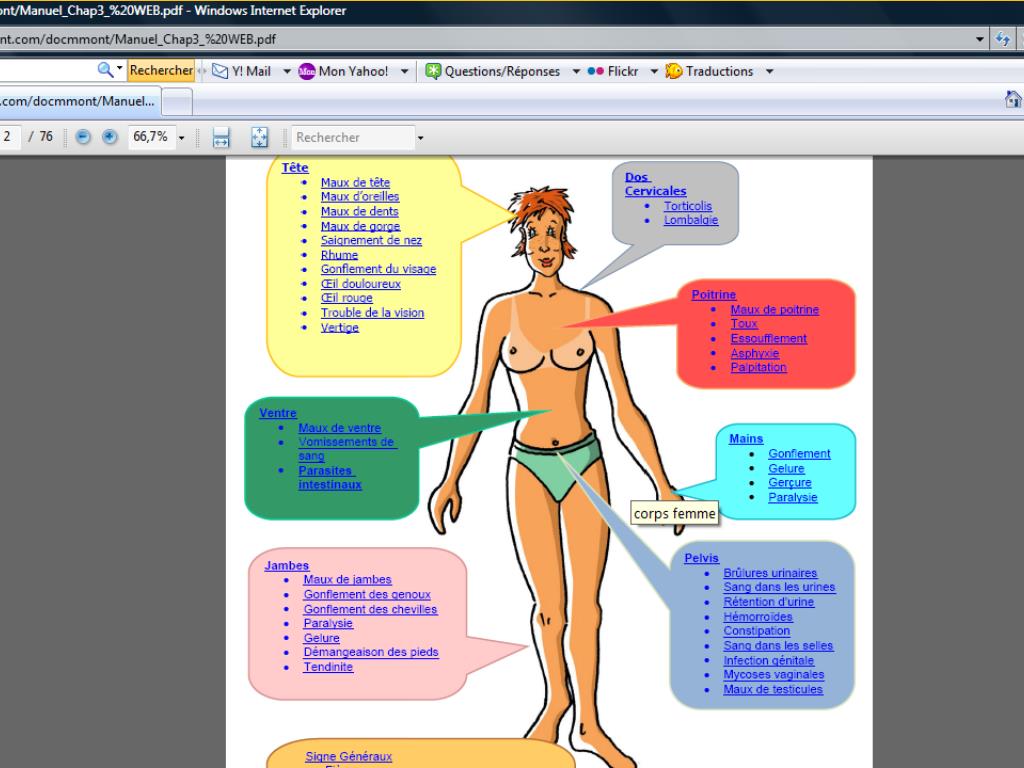Open PDF search options dropdown
Image resolution: width=1024 pixels, height=768 pixels.
420,138
